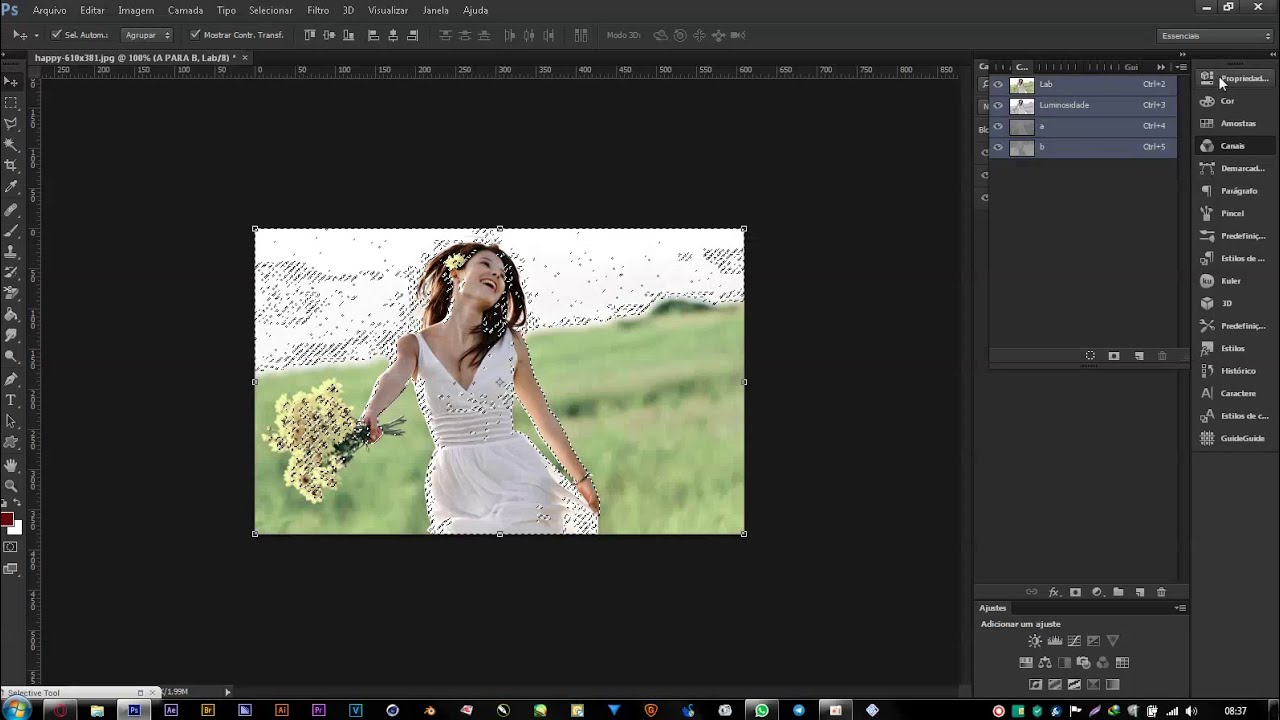Open Move tool preset picker arrow
The width and height of the screenshot is (1280, 720).
click(x=37, y=35)
